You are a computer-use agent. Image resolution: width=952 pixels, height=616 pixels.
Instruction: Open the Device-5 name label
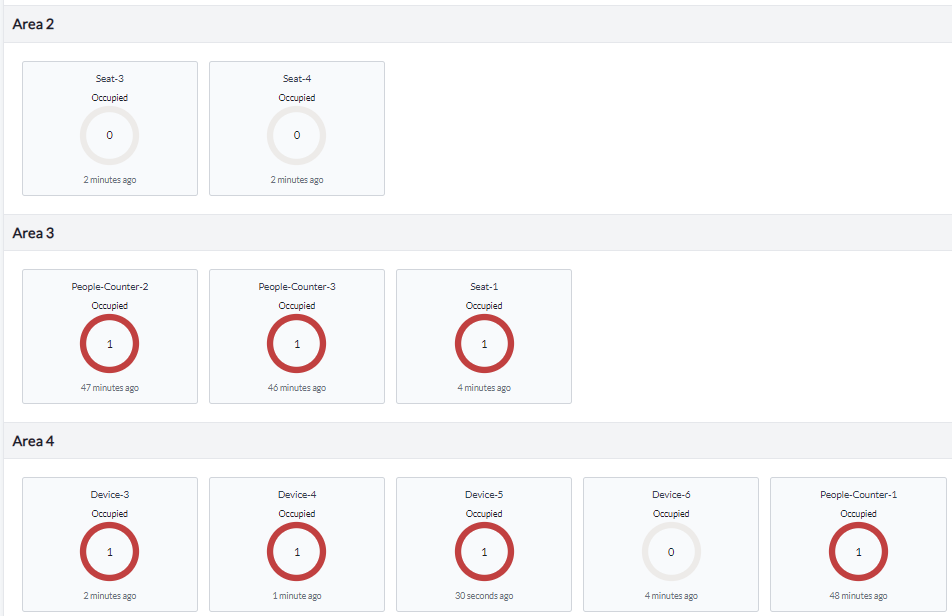point(484,495)
